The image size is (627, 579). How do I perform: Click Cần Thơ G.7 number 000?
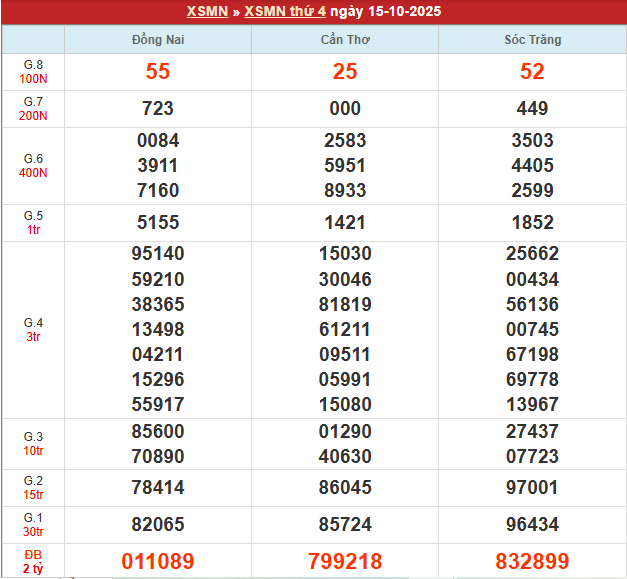[345, 109]
